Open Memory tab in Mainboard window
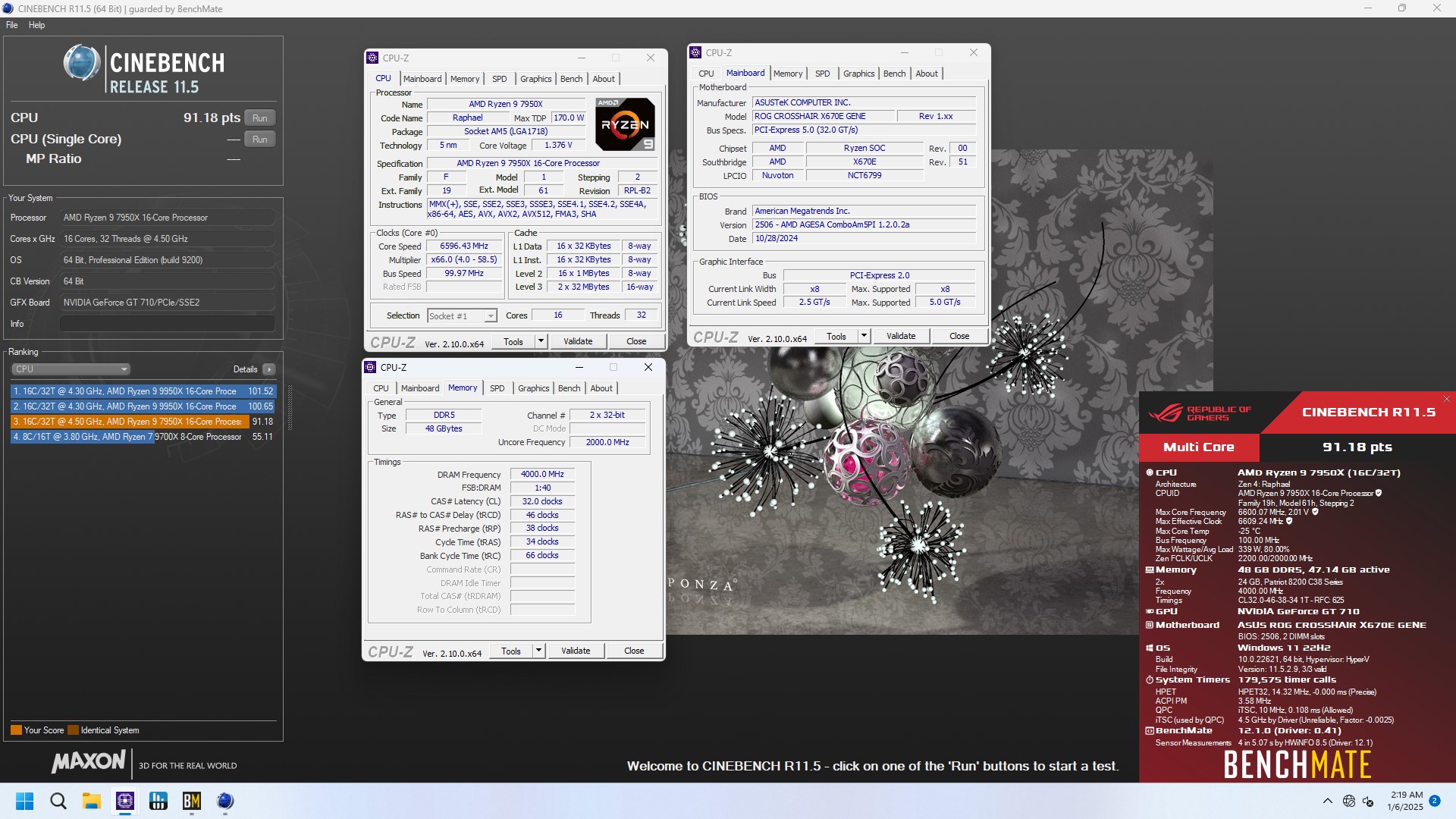The image size is (1456, 819). 788,74
